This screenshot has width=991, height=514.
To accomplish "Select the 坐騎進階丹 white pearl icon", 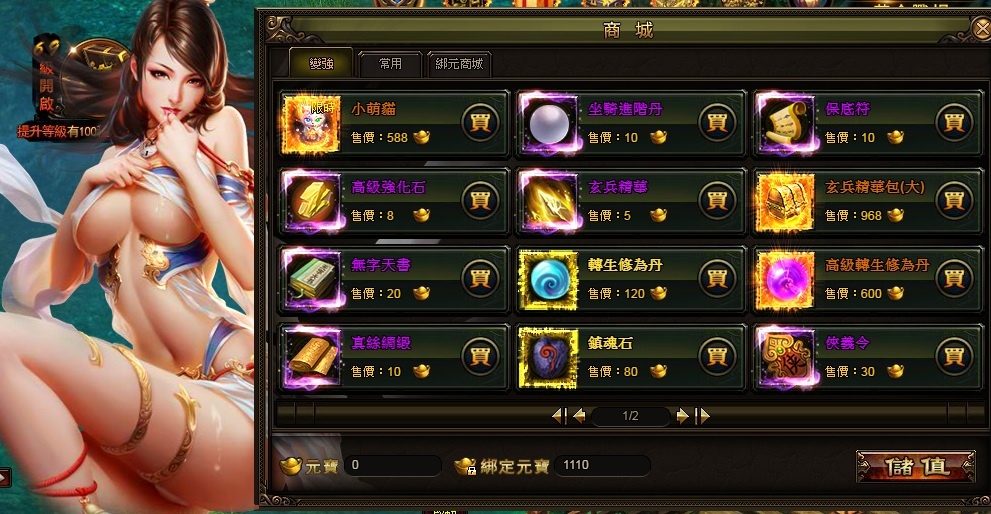I will (x=549, y=124).
